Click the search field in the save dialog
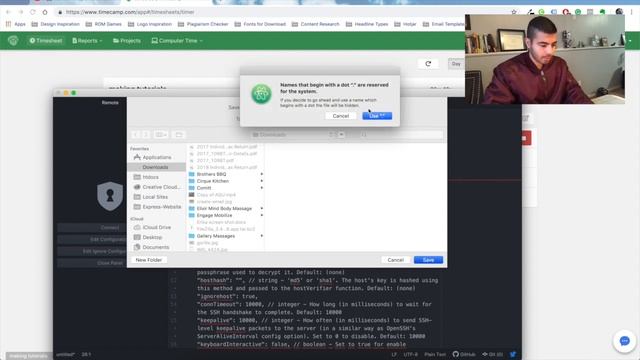 point(402,135)
